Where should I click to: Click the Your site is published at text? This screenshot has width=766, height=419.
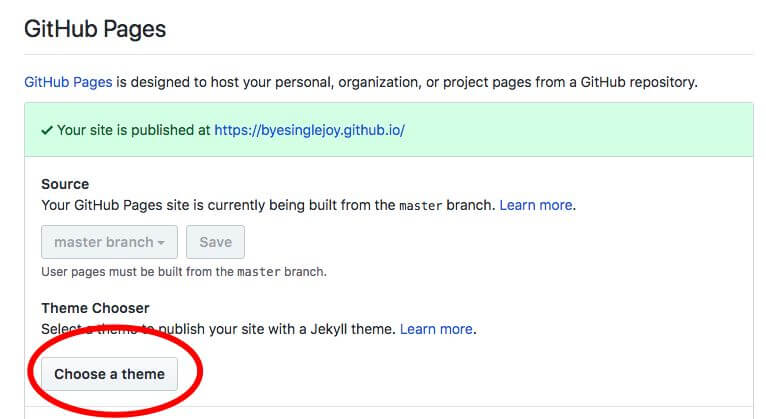tap(134, 131)
